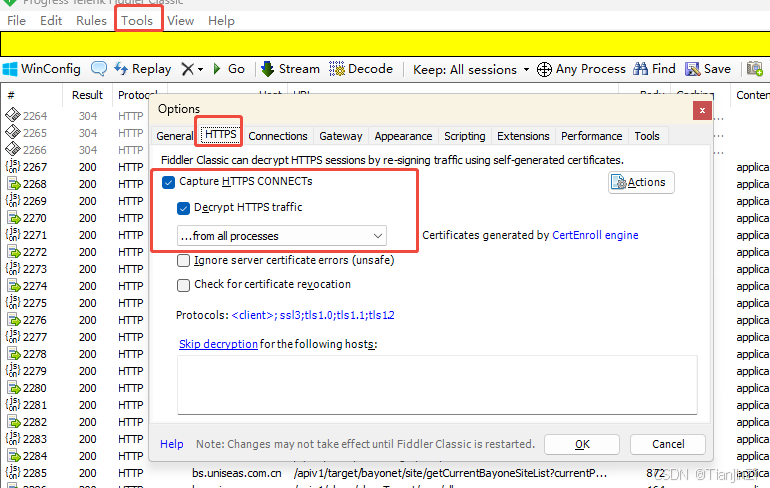Expand the Remove sessions dropdown arrow
This screenshot has height=488, width=770.
point(200,70)
